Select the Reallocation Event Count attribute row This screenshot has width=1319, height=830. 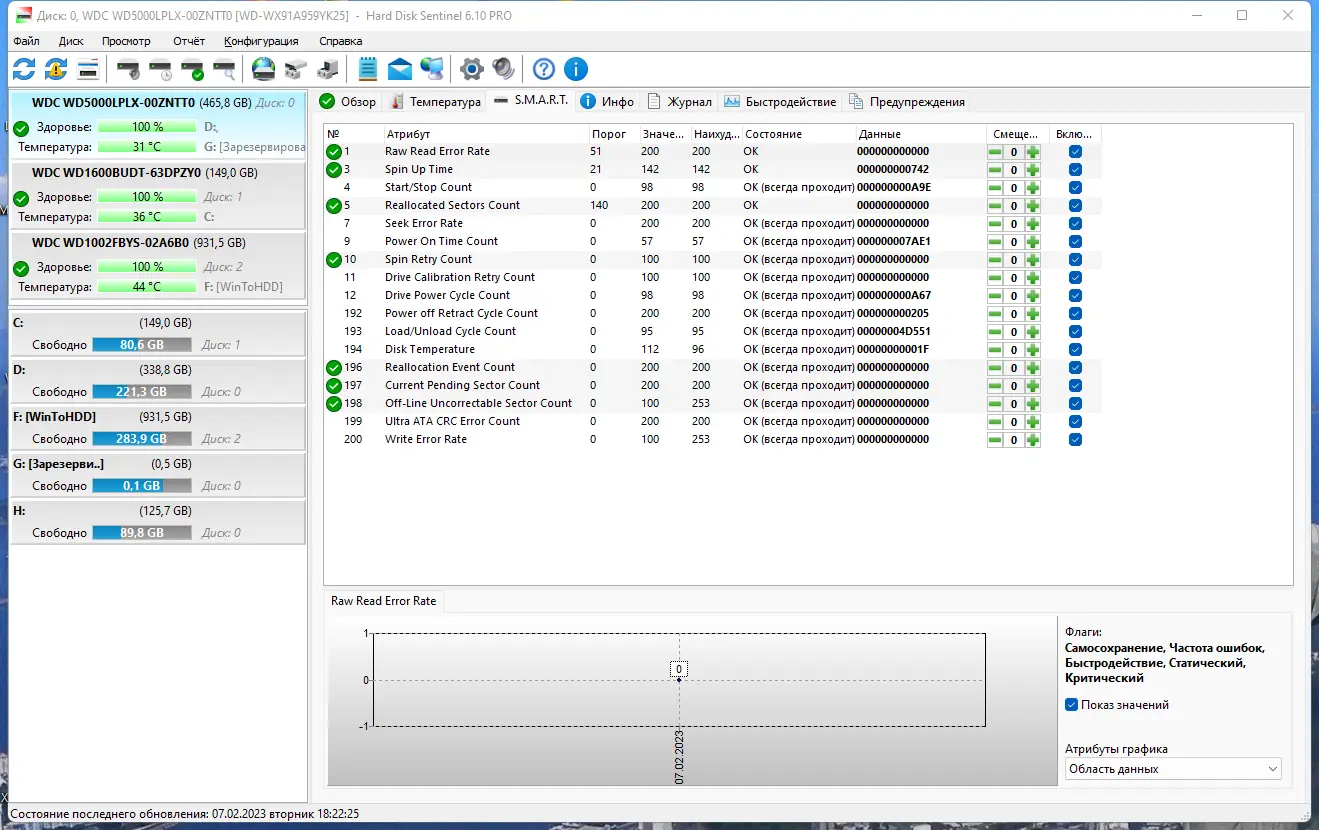pos(710,368)
